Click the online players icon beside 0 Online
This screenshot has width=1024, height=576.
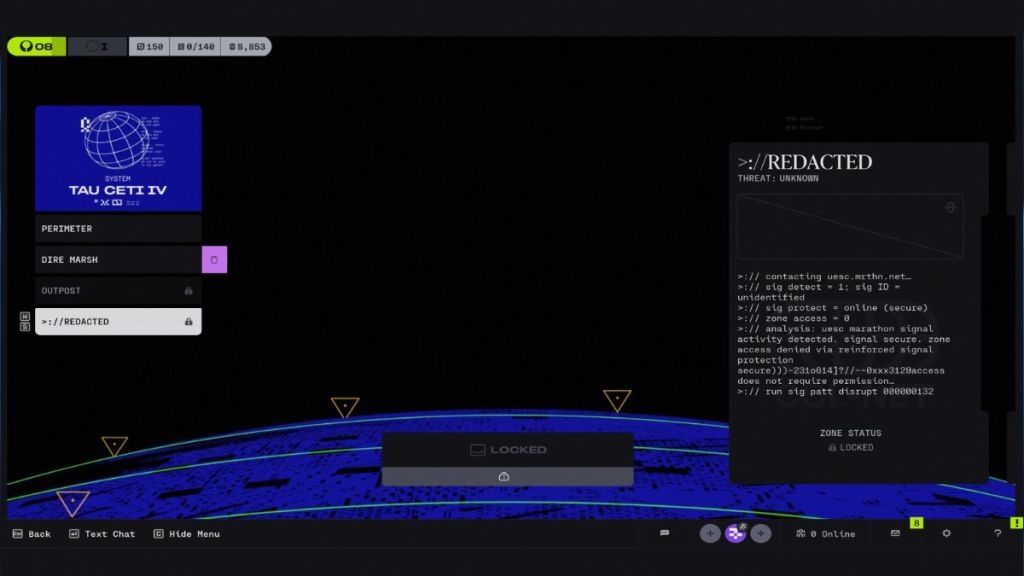pos(800,533)
